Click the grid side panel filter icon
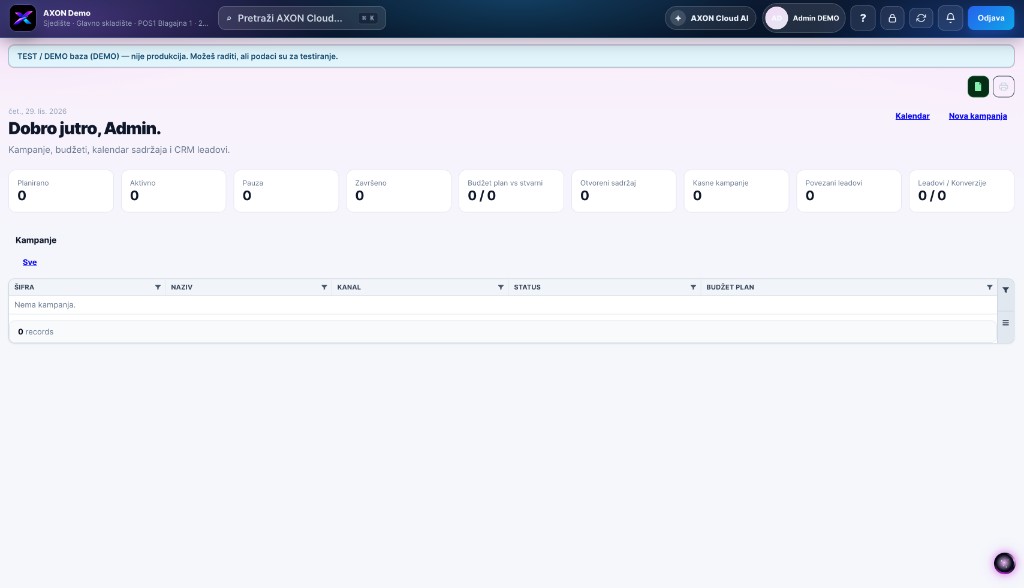1024x588 pixels. point(1006,290)
